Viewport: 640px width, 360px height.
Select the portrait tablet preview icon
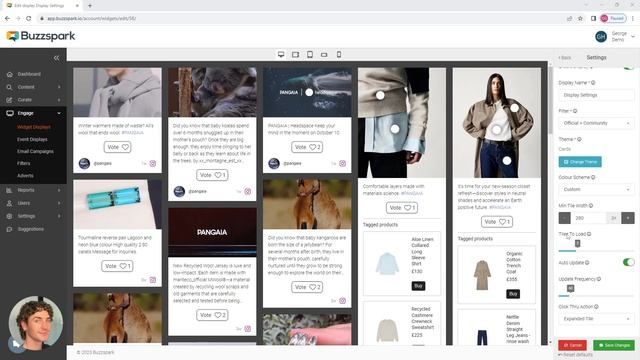[x=310, y=55]
